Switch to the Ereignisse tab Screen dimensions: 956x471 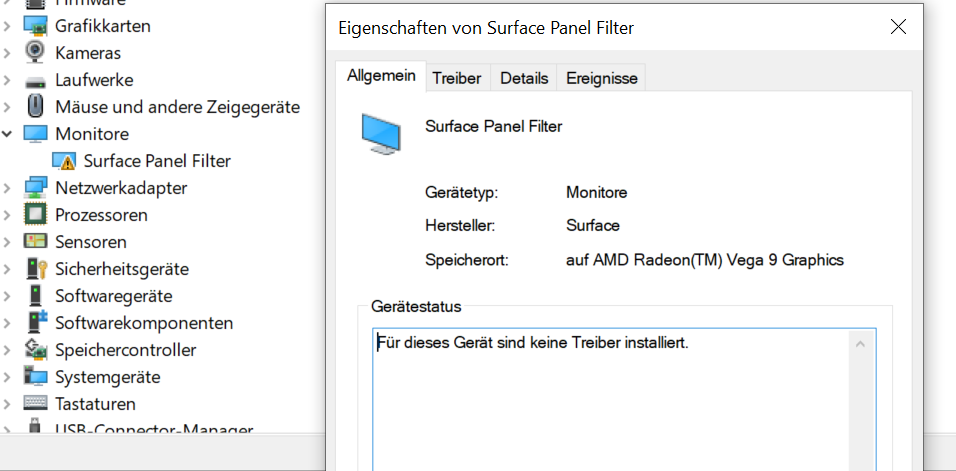(x=602, y=78)
